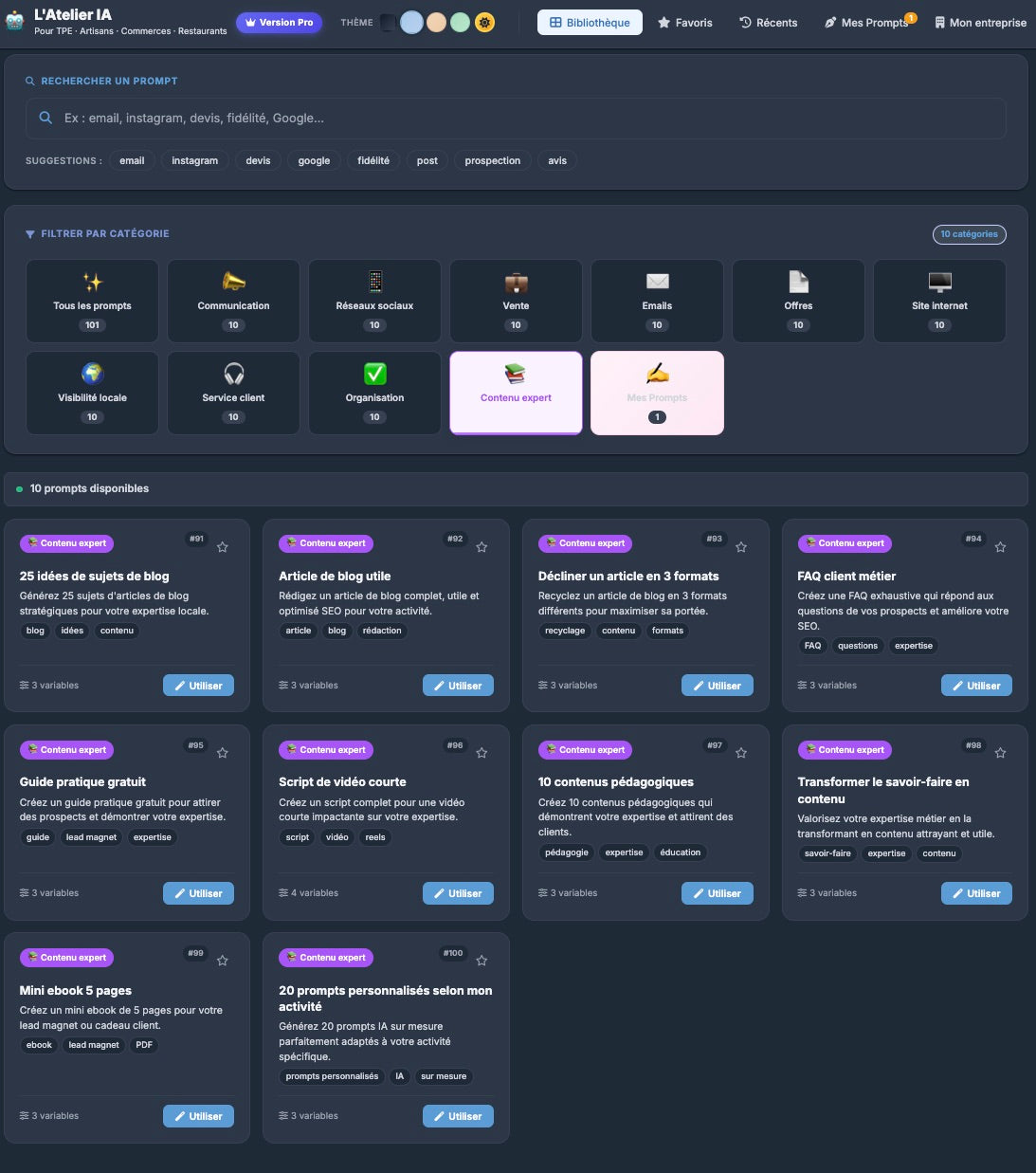The height and width of the screenshot is (1173, 1036).
Task: Select the writing-hand Mes Prompts category icon
Action: click(x=657, y=374)
